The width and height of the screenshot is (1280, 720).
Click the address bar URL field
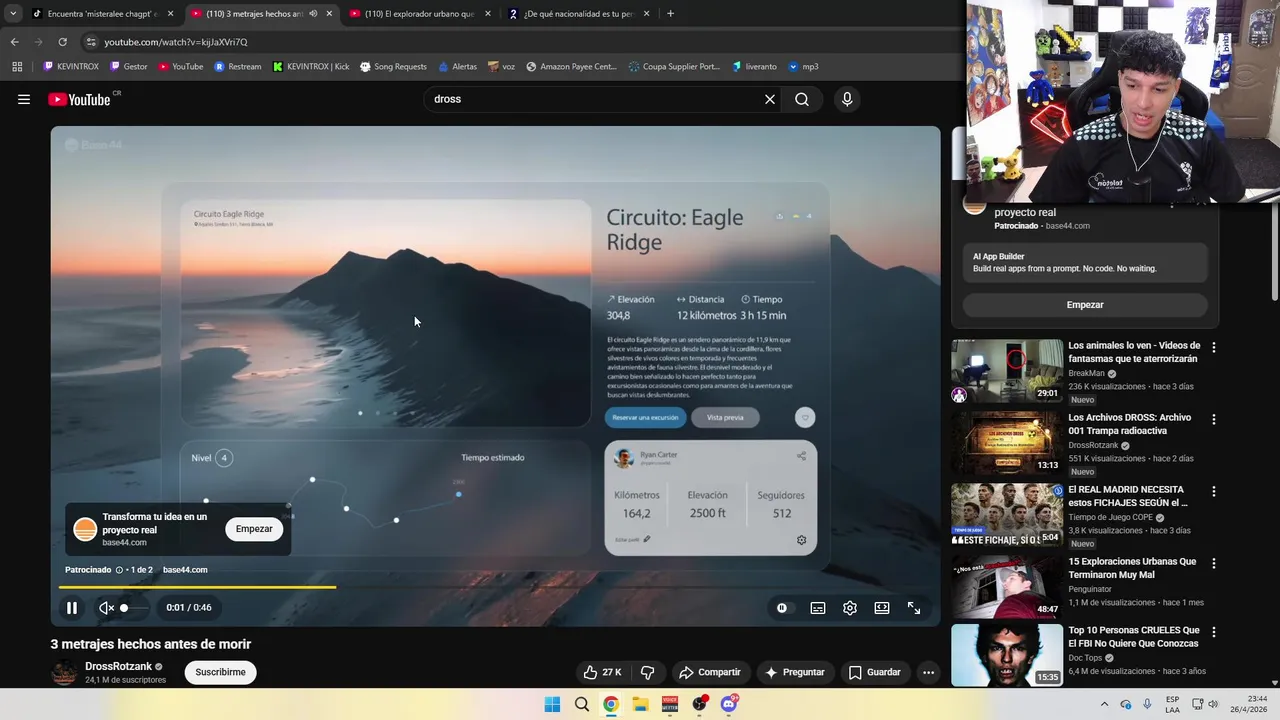pos(520,42)
